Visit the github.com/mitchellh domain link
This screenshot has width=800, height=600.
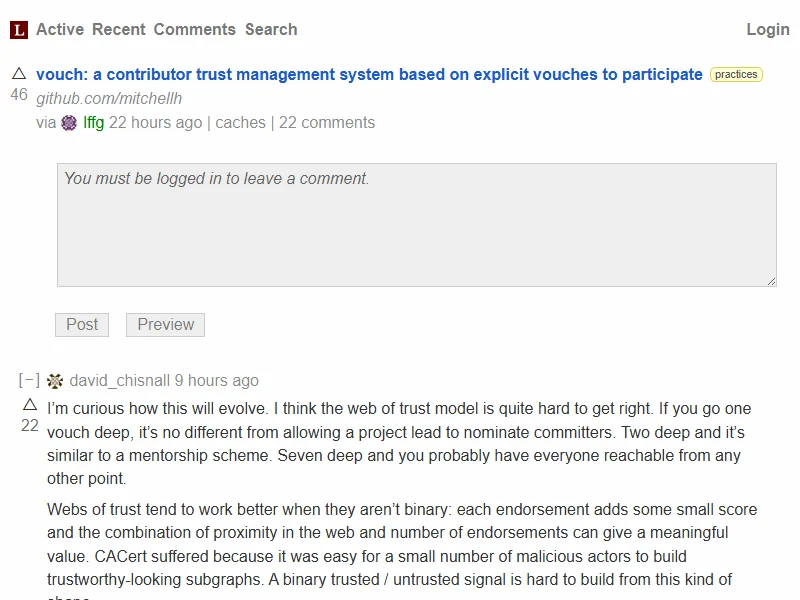[x=109, y=98]
